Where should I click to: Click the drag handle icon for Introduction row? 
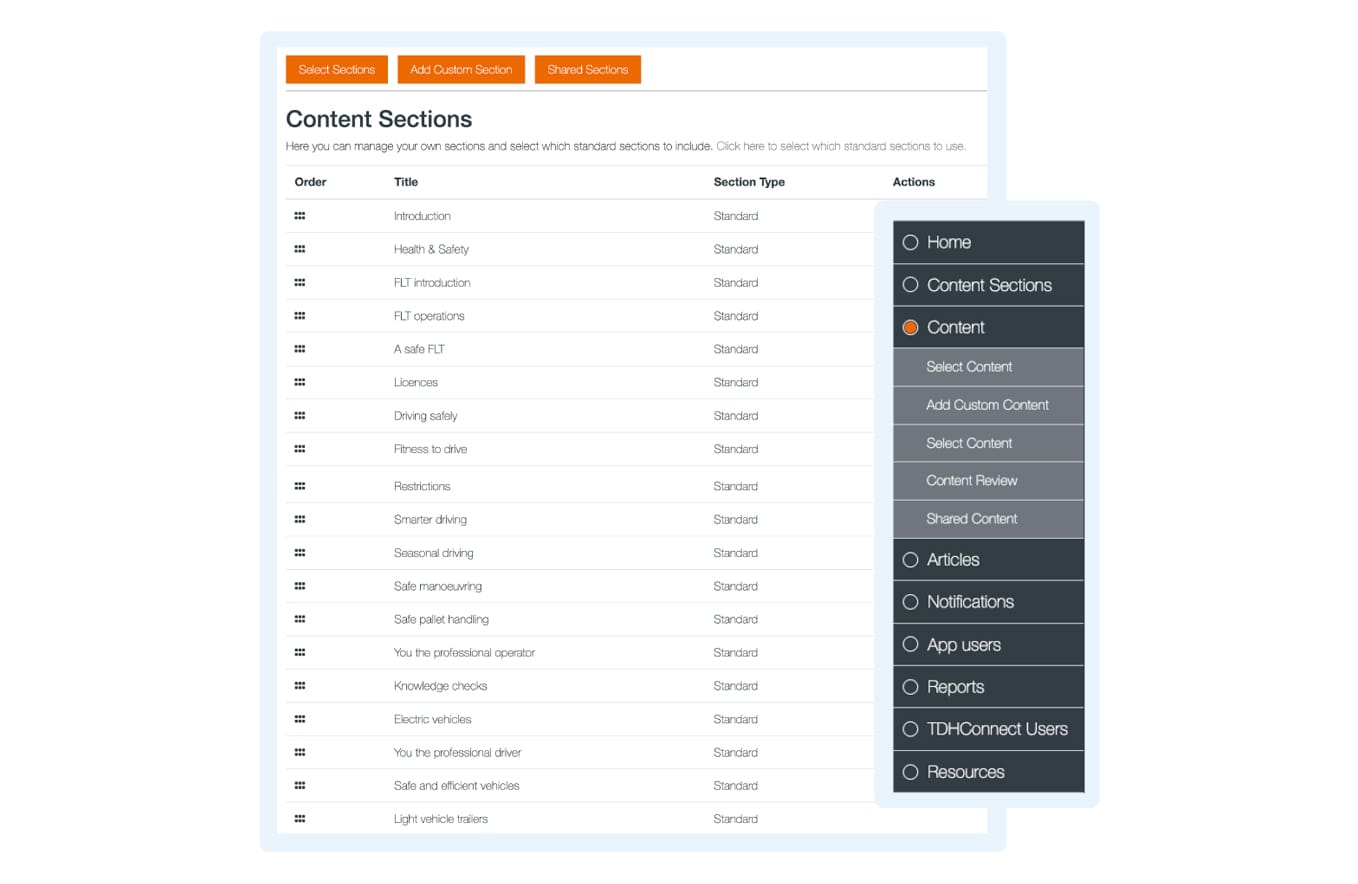click(x=300, y=216)
